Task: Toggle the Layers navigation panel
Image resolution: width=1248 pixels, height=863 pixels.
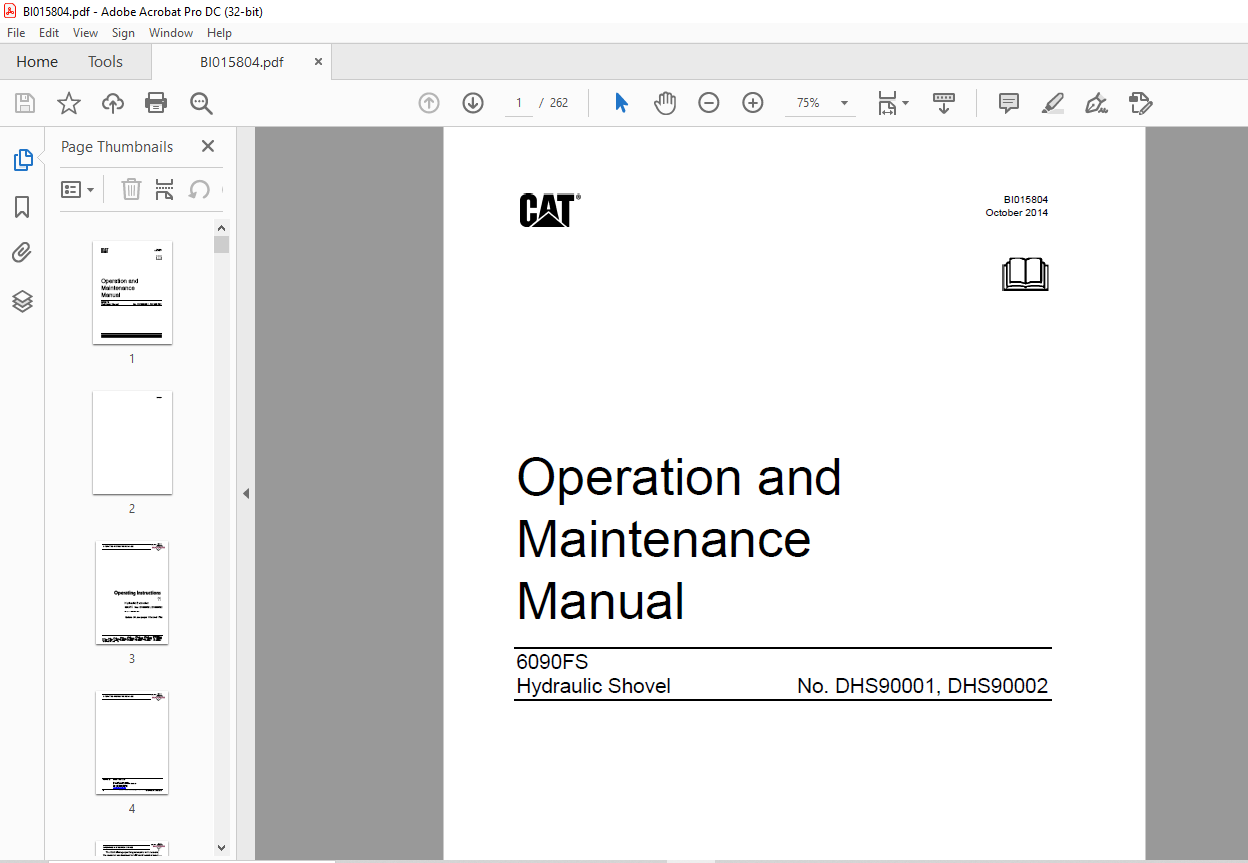Action: tap(22, 301)
